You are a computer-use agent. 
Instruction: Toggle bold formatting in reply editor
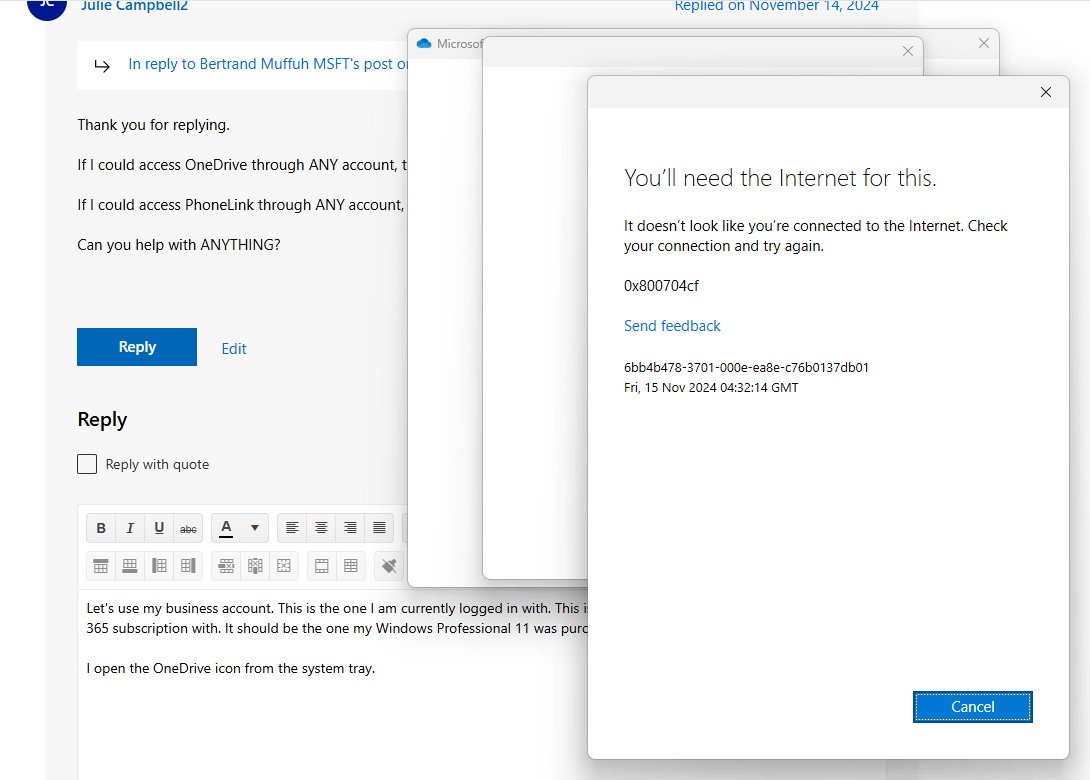[x=101, y=528]
